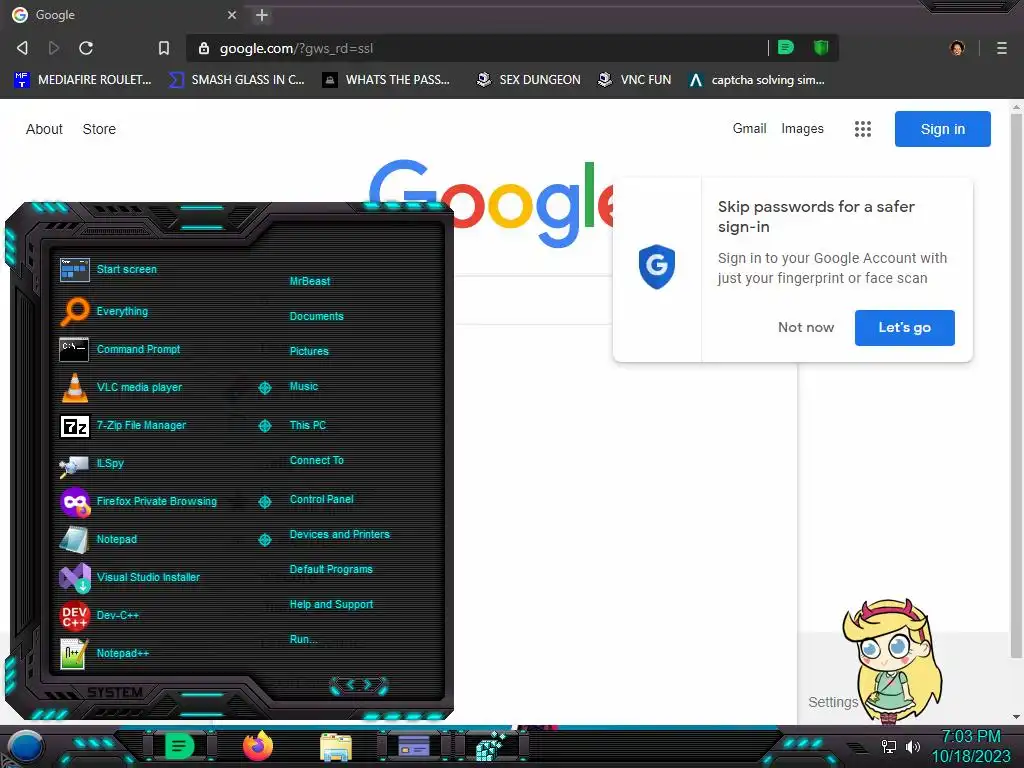The height and width of the screenshot is (768, 1024).
Task: Click the browser forward arrow
Action: click(x=54, y=48)
